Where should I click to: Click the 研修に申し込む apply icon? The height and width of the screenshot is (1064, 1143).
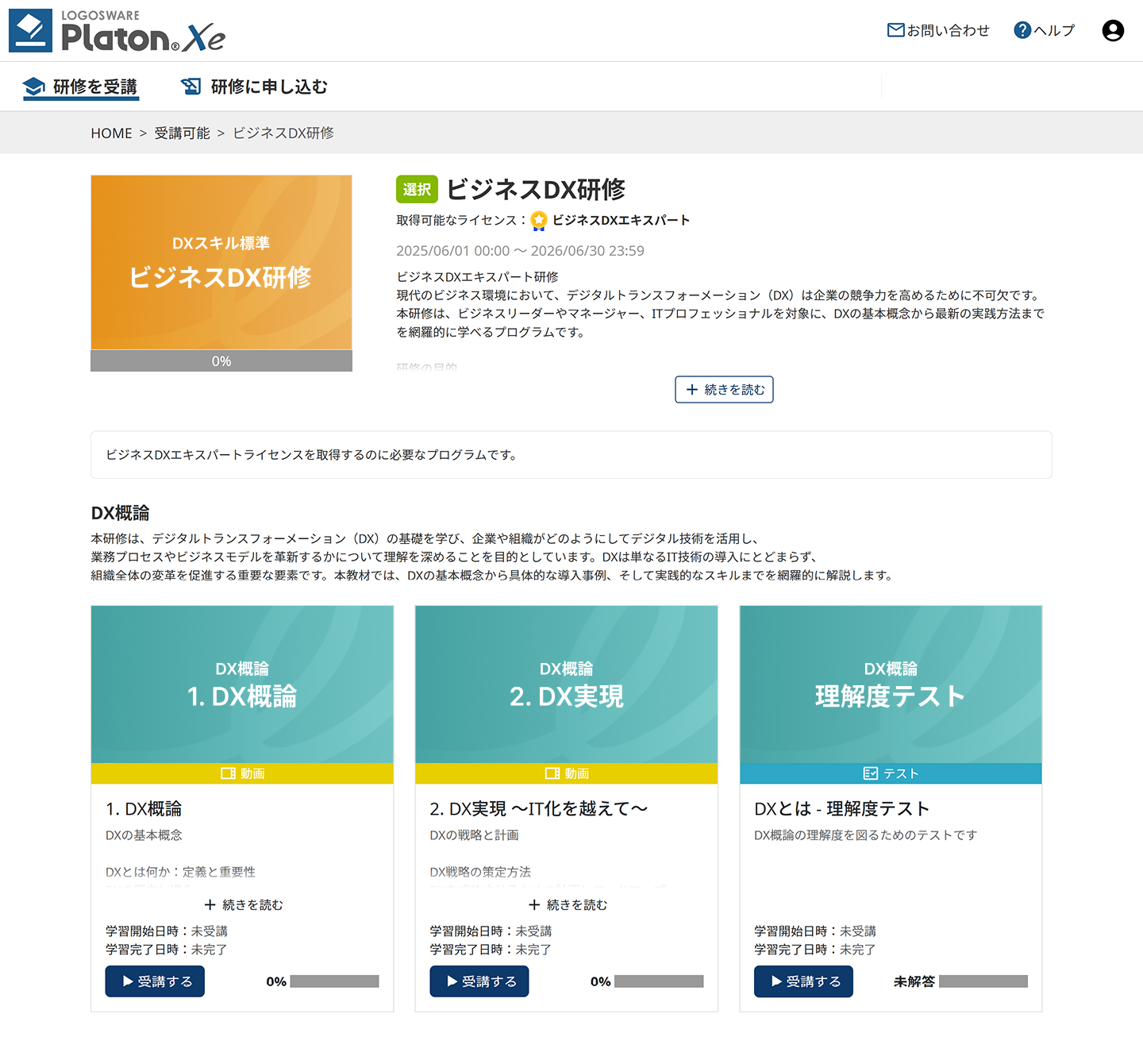191,87
